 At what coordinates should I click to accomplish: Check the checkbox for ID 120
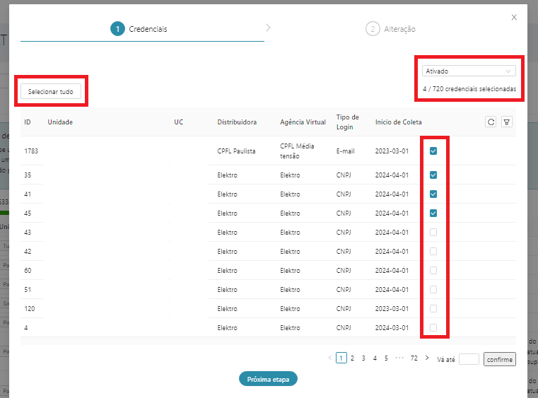click(433, 308)
